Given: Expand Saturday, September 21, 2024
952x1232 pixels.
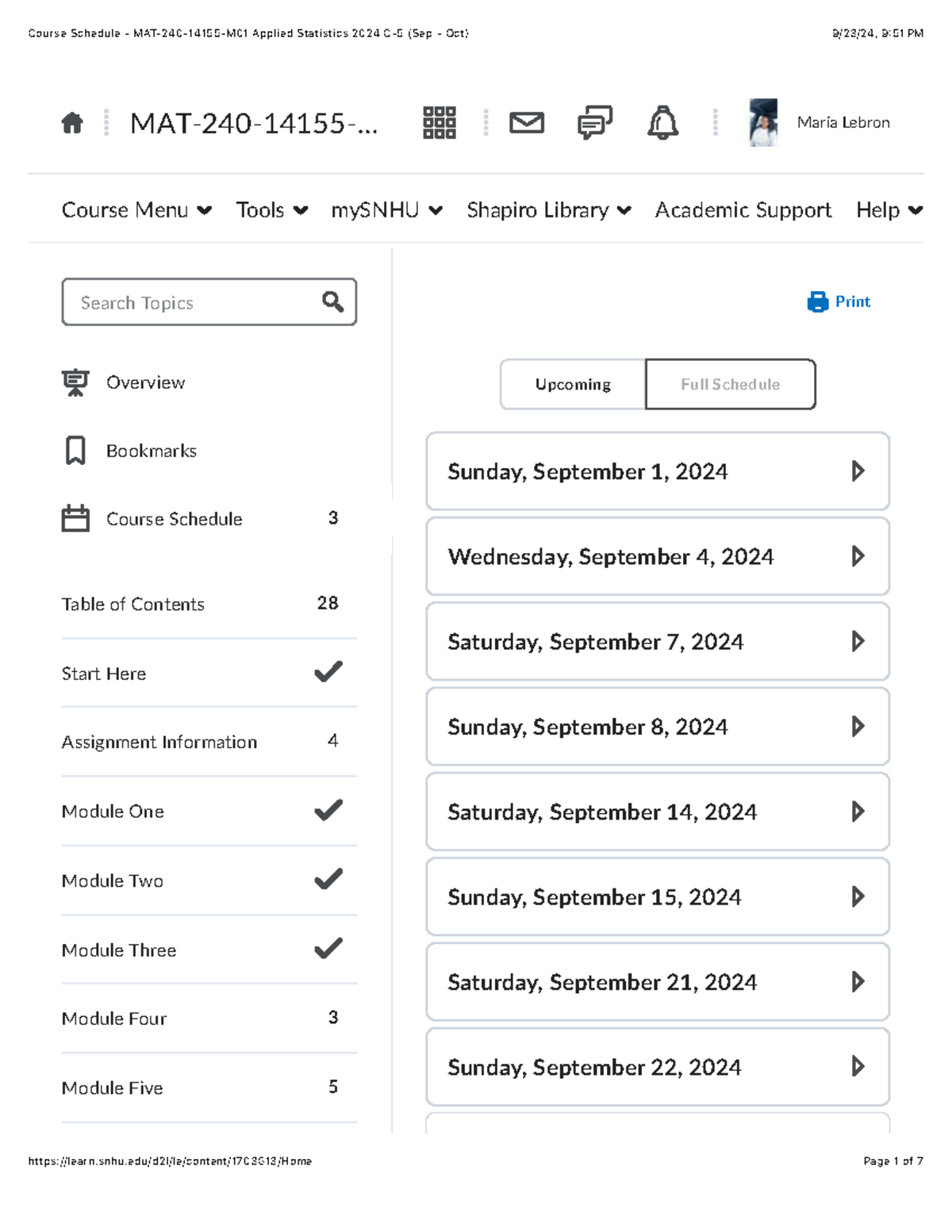Looking at the screenshot, I should tap(658, 982).
